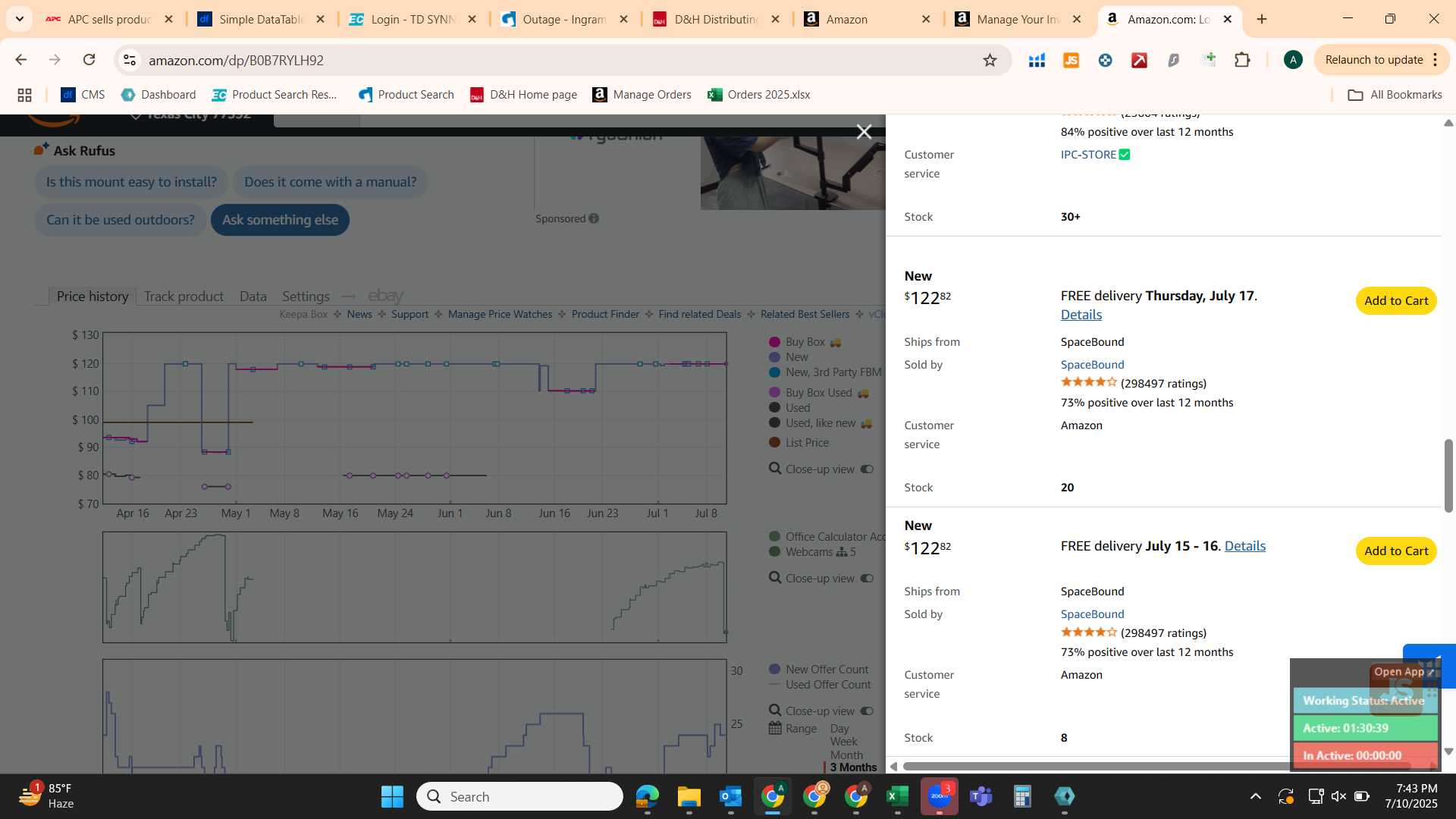Switch to Track product tab
Image resolution: width=1456 pixels, height=819 pixels.
click(184, 297)
